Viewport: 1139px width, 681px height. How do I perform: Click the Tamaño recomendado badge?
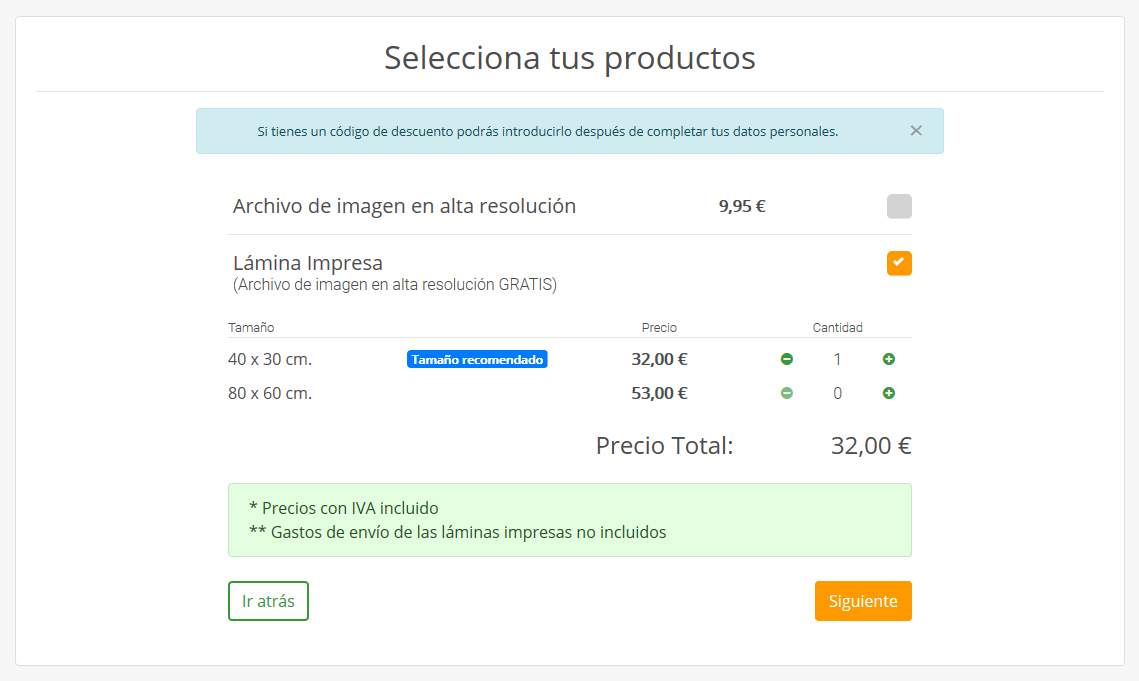[x=477, y=359]
